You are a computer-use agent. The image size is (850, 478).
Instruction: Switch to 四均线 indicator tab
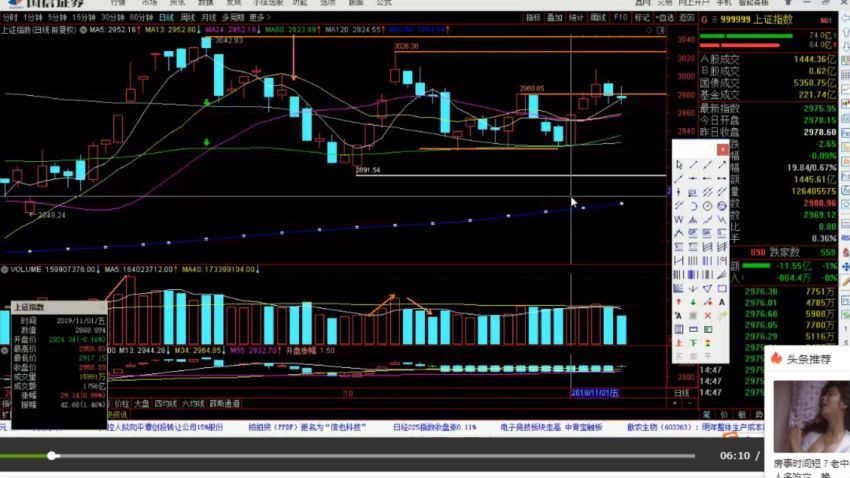pos(166,404)
